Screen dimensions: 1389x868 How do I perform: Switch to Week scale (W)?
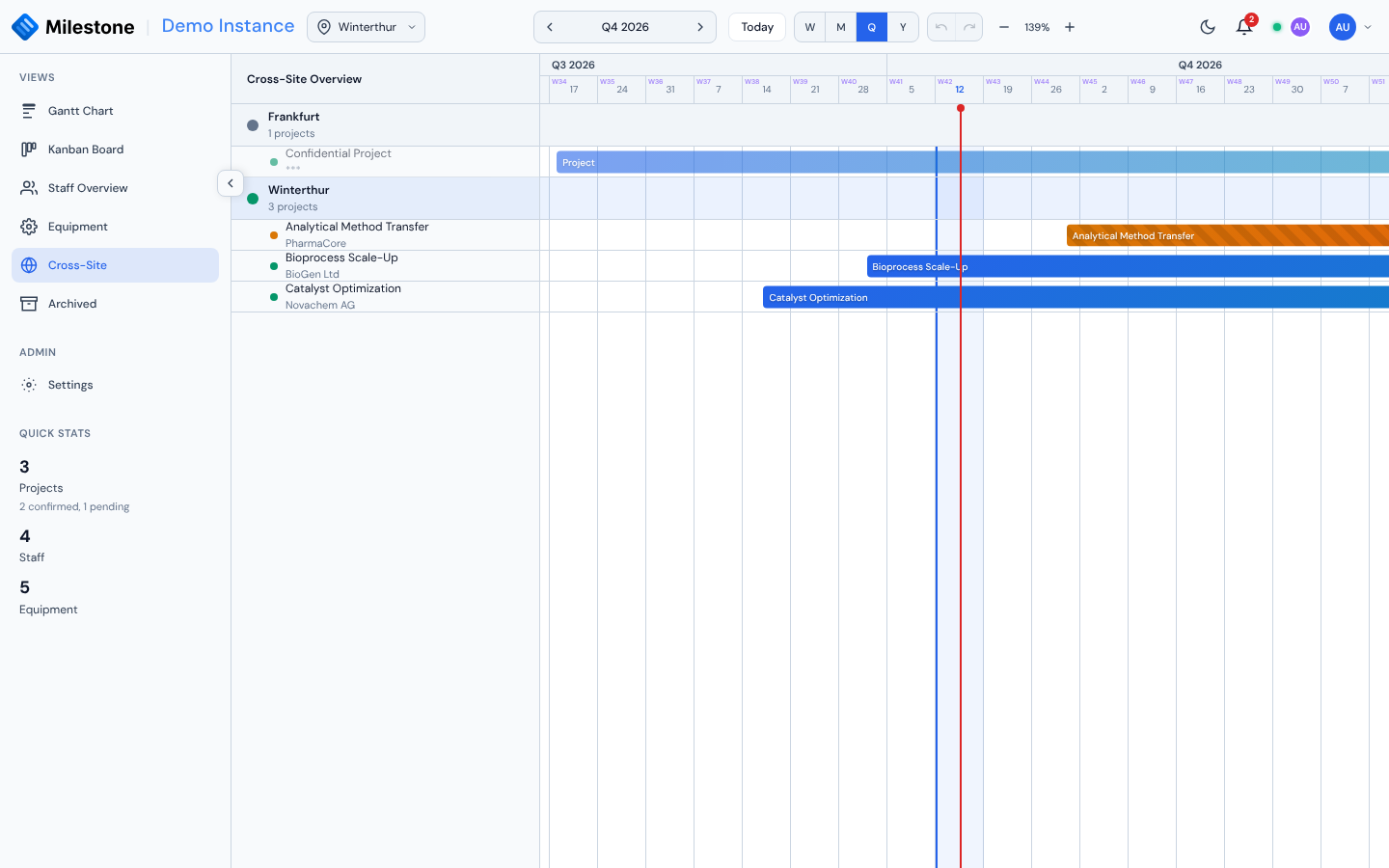coord(810,27)
